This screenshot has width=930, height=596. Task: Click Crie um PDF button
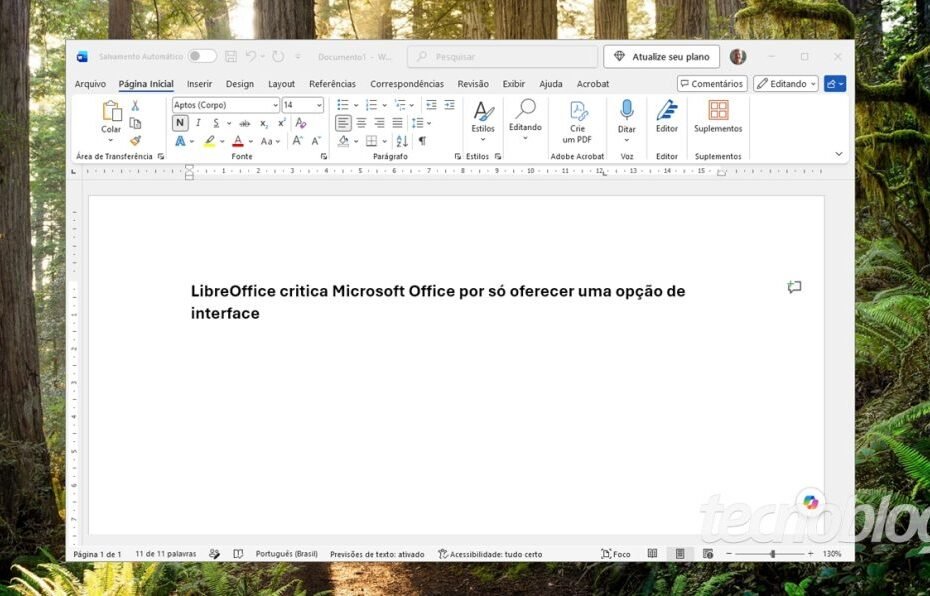coord(577,122)
